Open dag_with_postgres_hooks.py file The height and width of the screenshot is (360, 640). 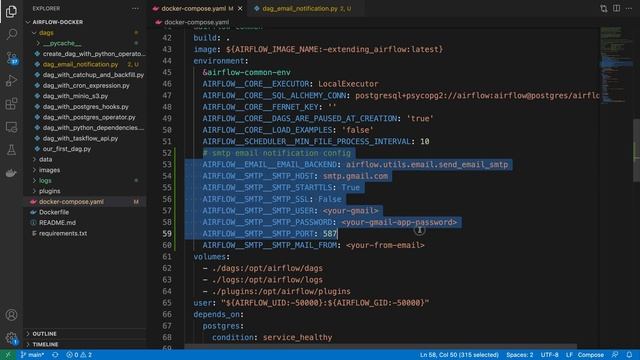86,107
